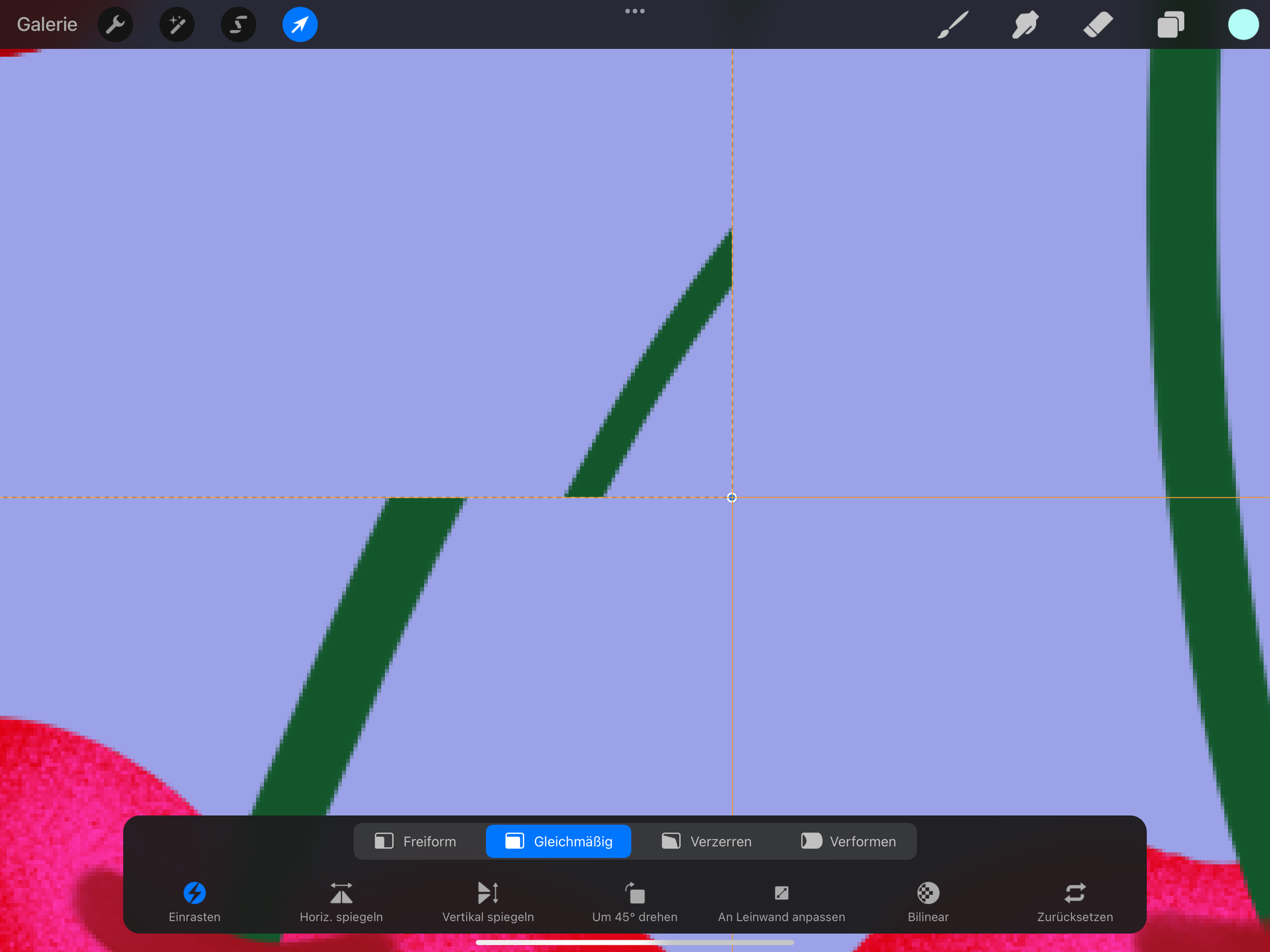
Task: Select Gleichmäßig transform mode
Action: point(559,841)
